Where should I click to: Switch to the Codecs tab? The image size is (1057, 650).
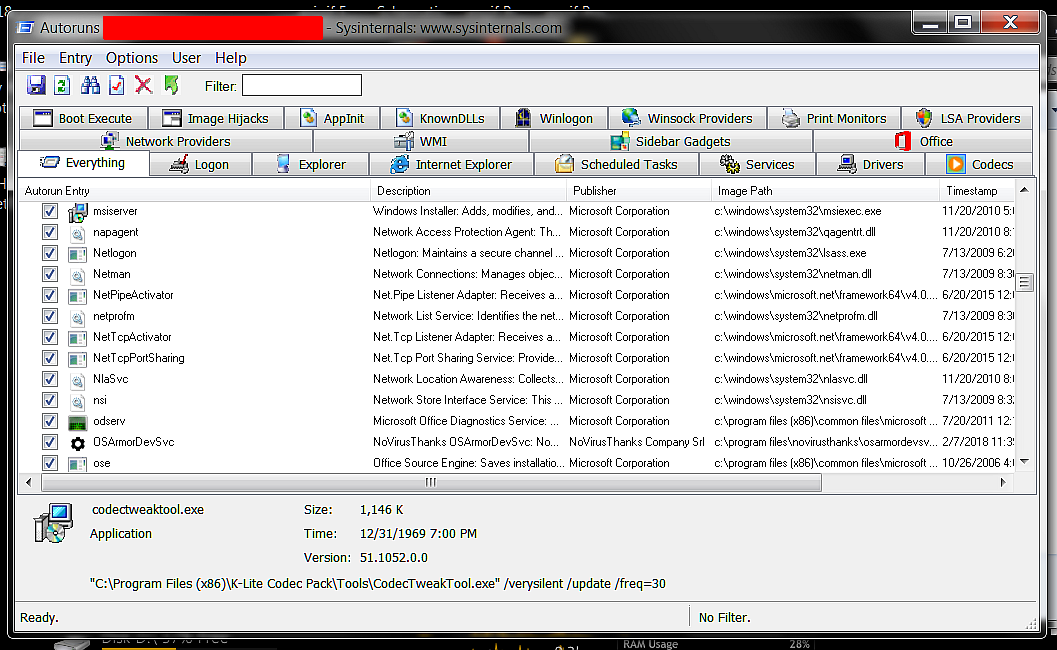(979, 165)
